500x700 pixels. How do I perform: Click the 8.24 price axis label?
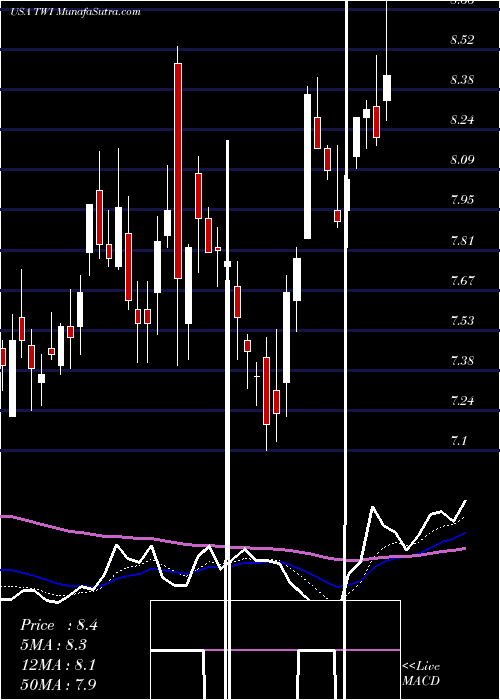(462, 120)
